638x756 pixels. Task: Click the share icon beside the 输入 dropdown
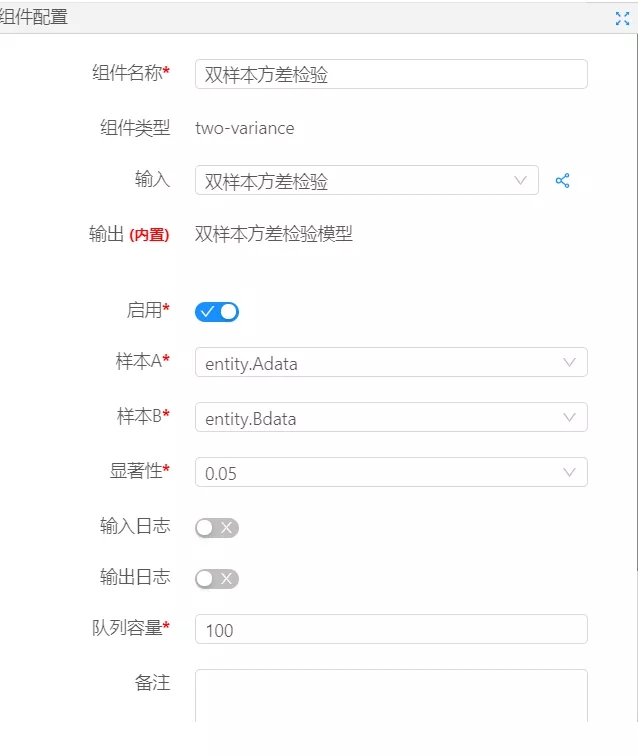pos(563,181)
